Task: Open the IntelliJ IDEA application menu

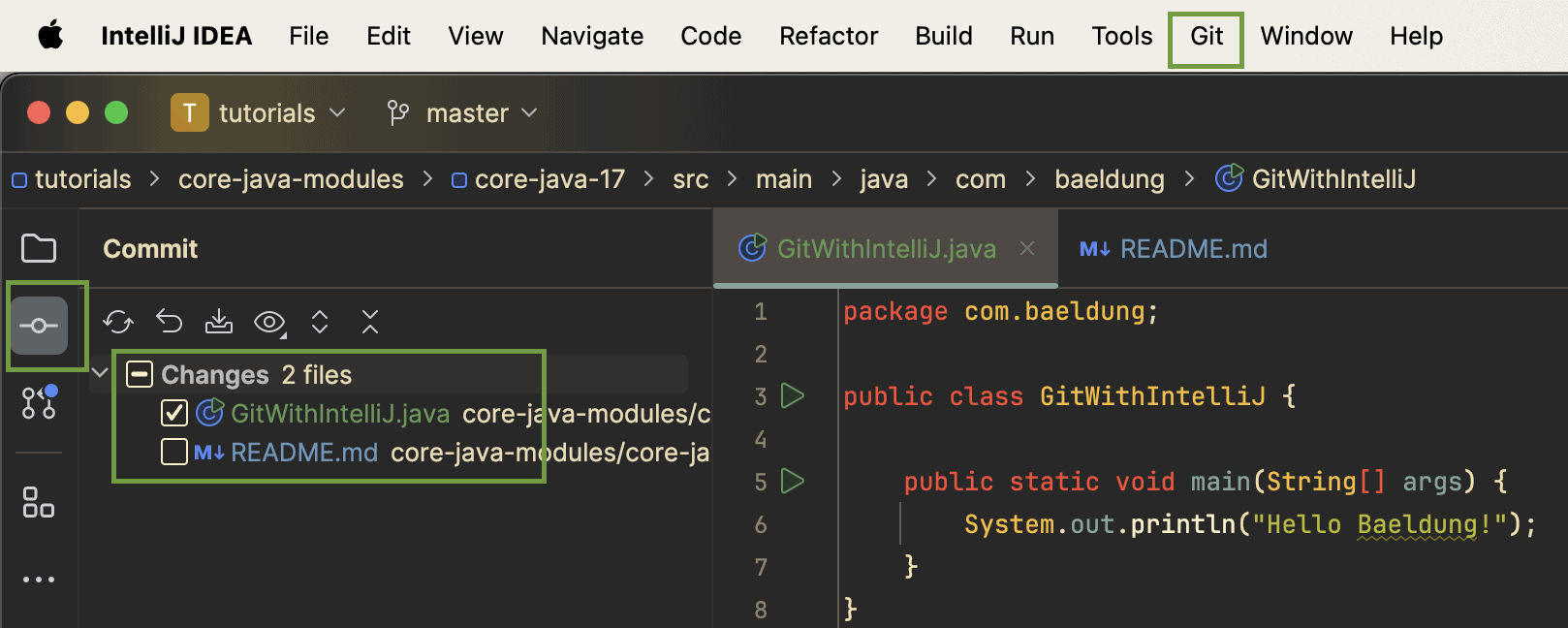Action: (x=176, y=36)
